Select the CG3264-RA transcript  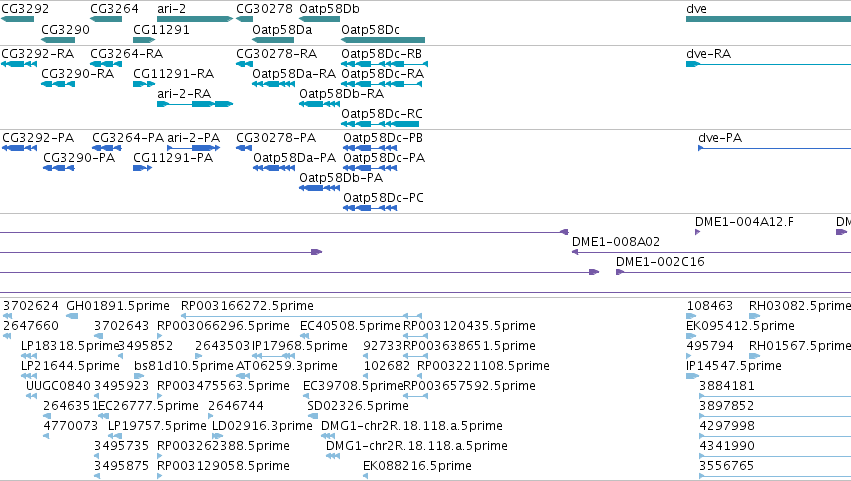(106, 64)
